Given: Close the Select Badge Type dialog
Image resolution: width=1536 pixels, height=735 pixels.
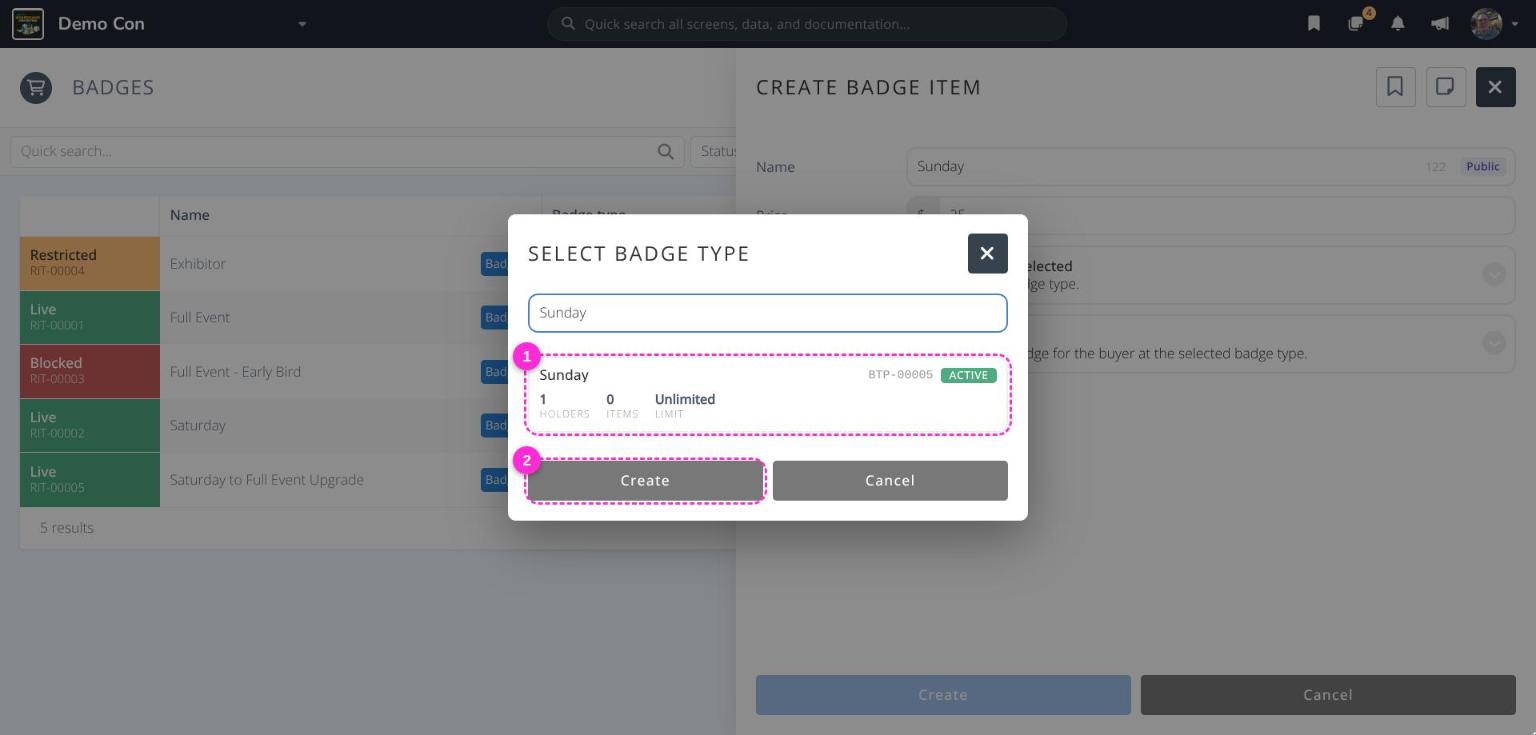Looking at the screenshot, I should coord(987,254).
